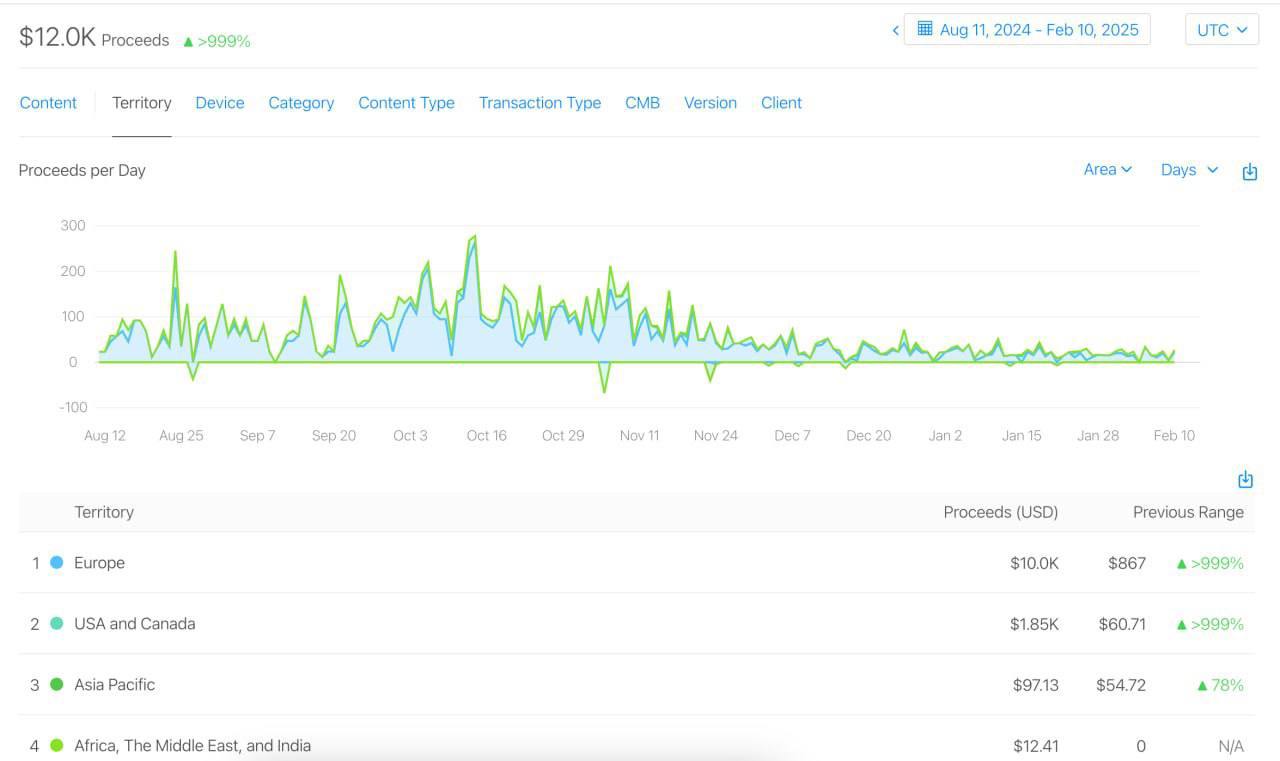Image resolution: width=1280 pixels, height=761 pixels.
Task: Open the Area chart type dropdown
Action: point(1106,169)
